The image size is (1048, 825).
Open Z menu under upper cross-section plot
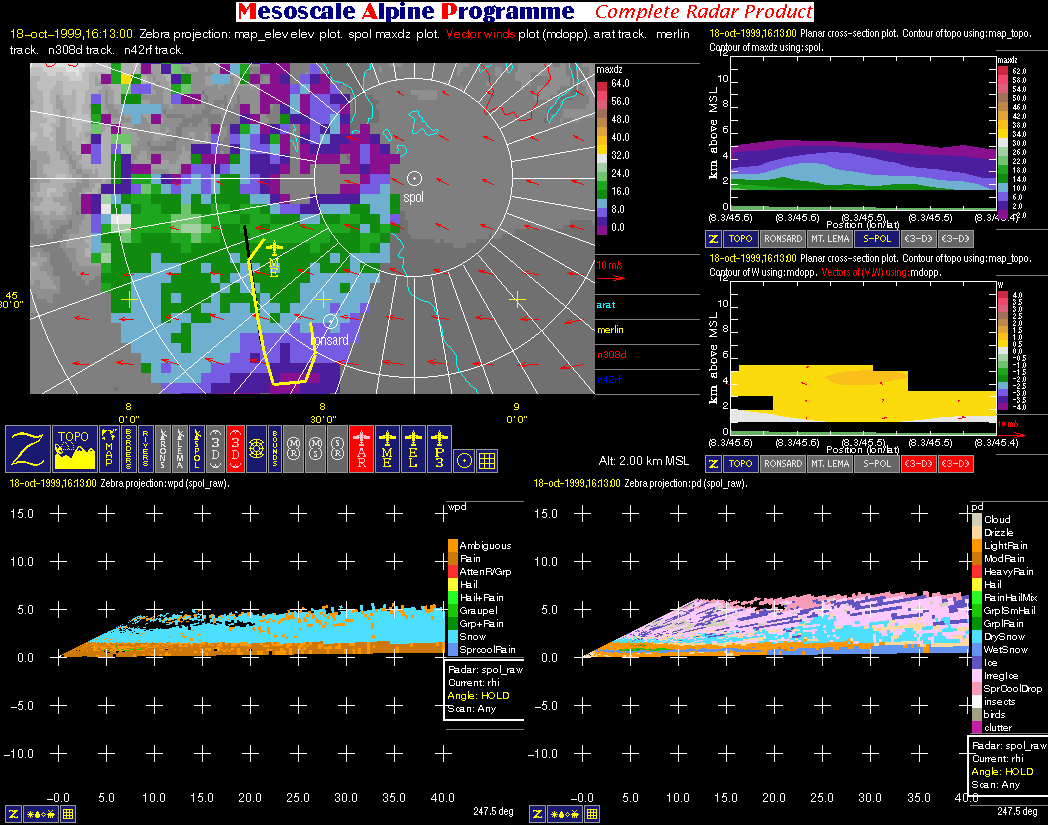point(713,239)
